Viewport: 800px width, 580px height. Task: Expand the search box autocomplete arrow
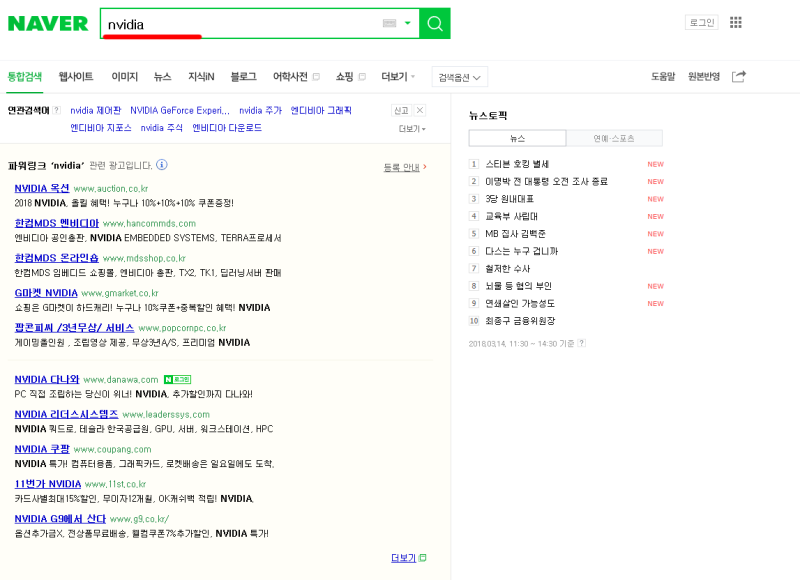408,23
